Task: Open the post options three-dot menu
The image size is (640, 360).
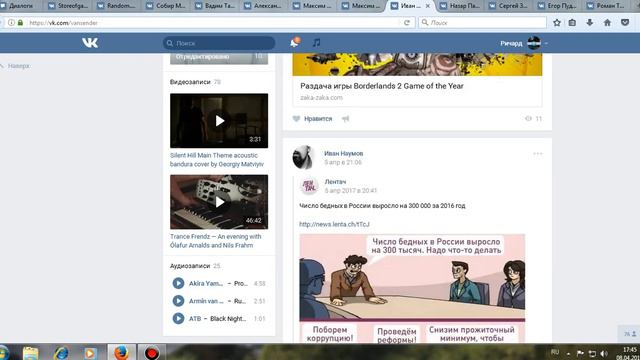Action: pyautogui.click(x=538, y=153)
